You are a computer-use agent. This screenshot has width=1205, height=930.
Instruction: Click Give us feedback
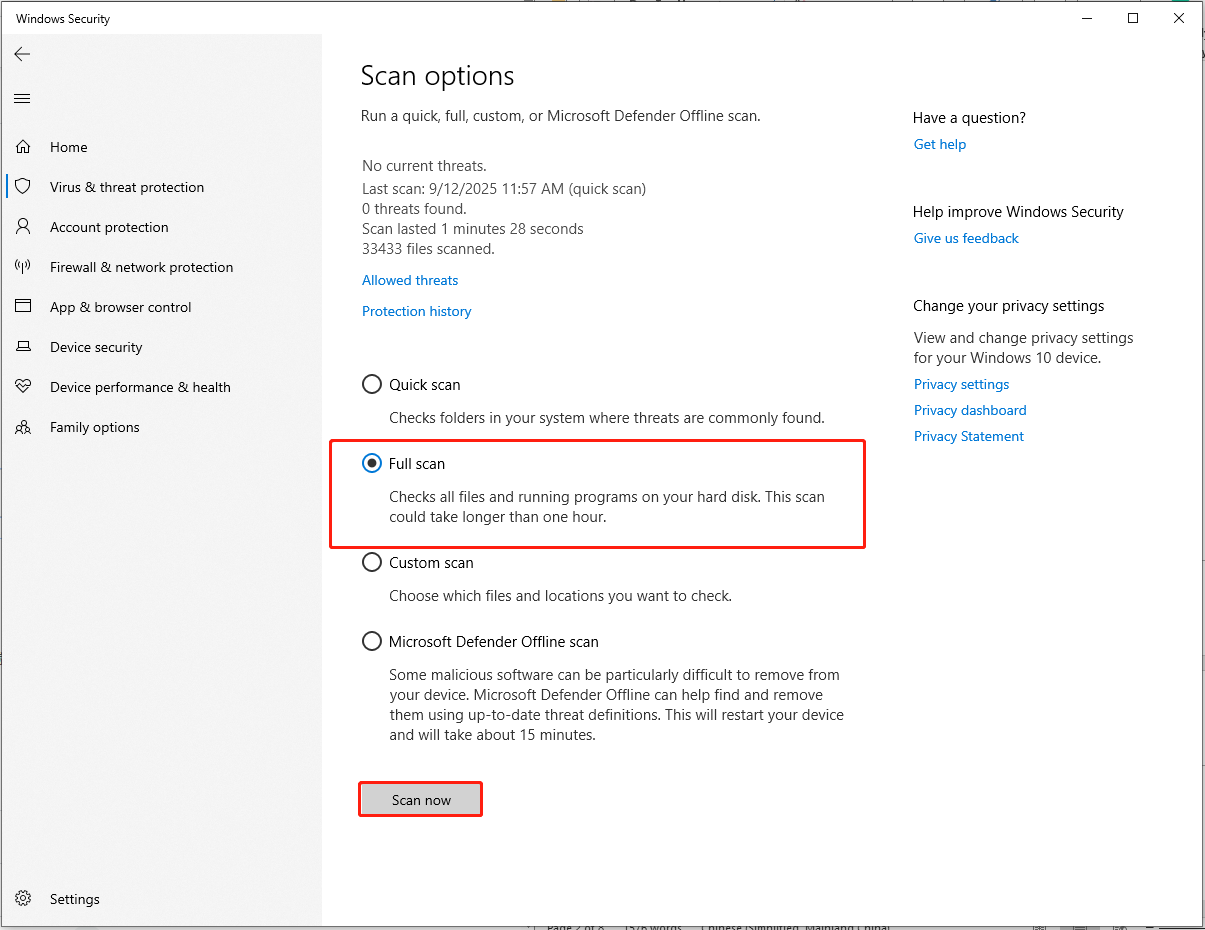(x=965, y=238)
